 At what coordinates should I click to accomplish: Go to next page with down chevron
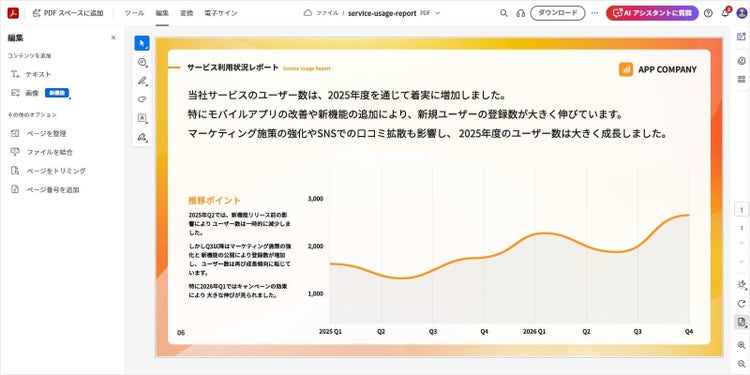[741, 261]
